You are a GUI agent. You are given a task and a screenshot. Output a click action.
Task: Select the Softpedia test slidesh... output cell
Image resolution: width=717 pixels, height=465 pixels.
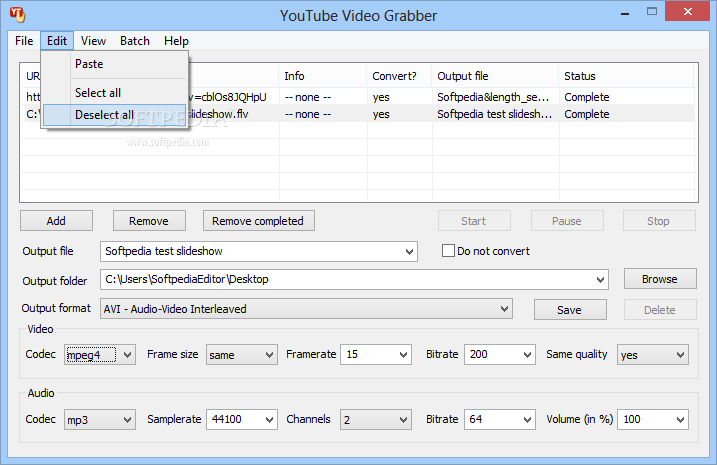(x=494, y=114)
